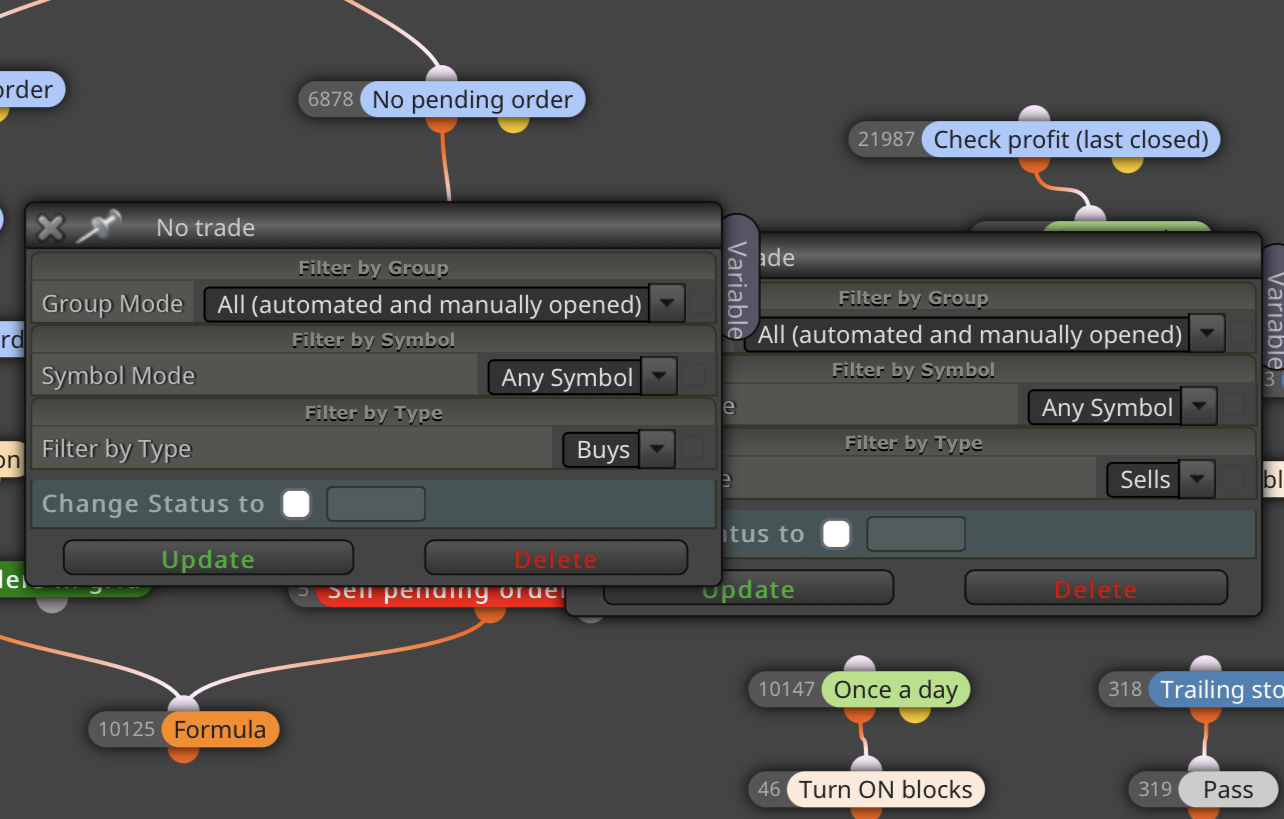Image resolution: width=1284 pixels, height=819 pixels.
Task: Click the block number 10125 beside Formula
Action: (x=126, y=729)
